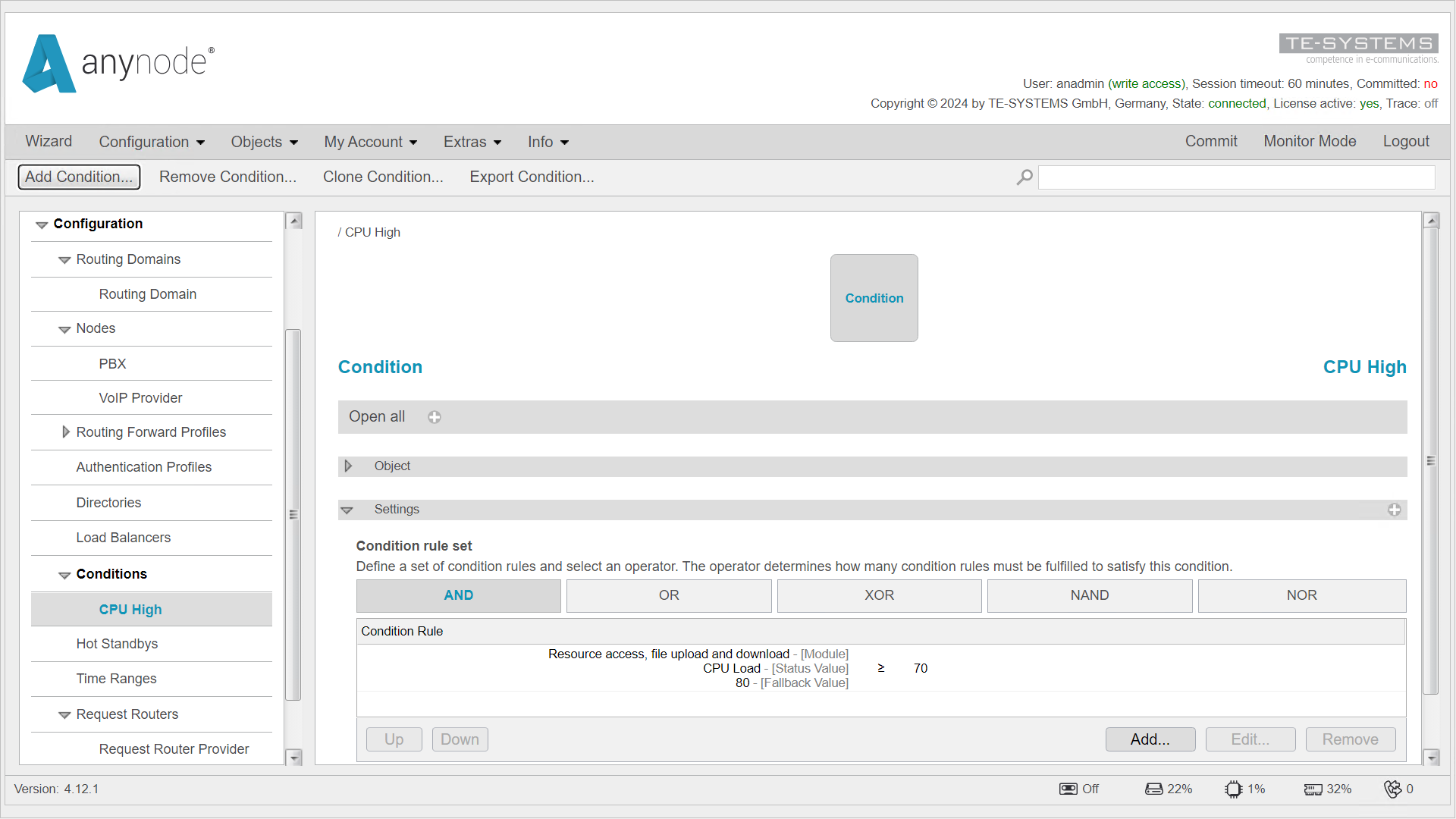Click the Commit link

tap(1211, 141)
